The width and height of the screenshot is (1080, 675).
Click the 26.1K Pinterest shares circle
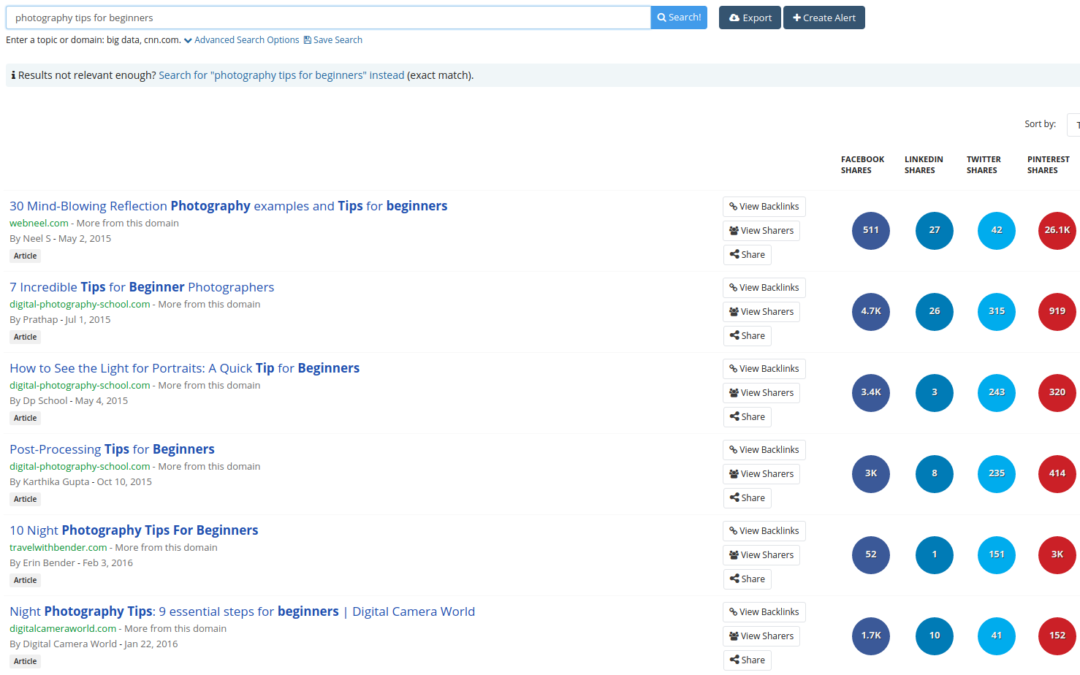[1057, 231]
